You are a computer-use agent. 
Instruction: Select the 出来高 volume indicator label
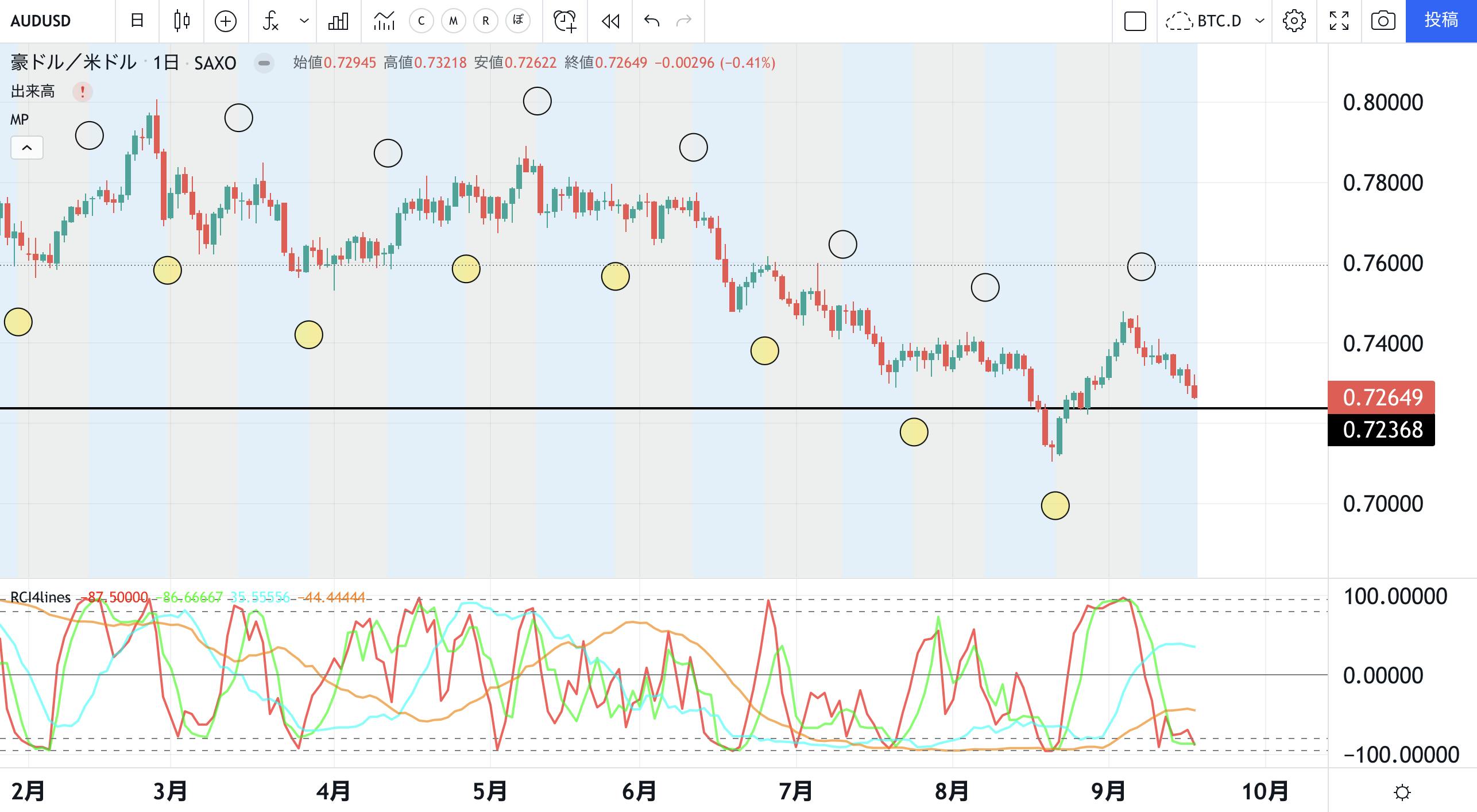(33, 91)
